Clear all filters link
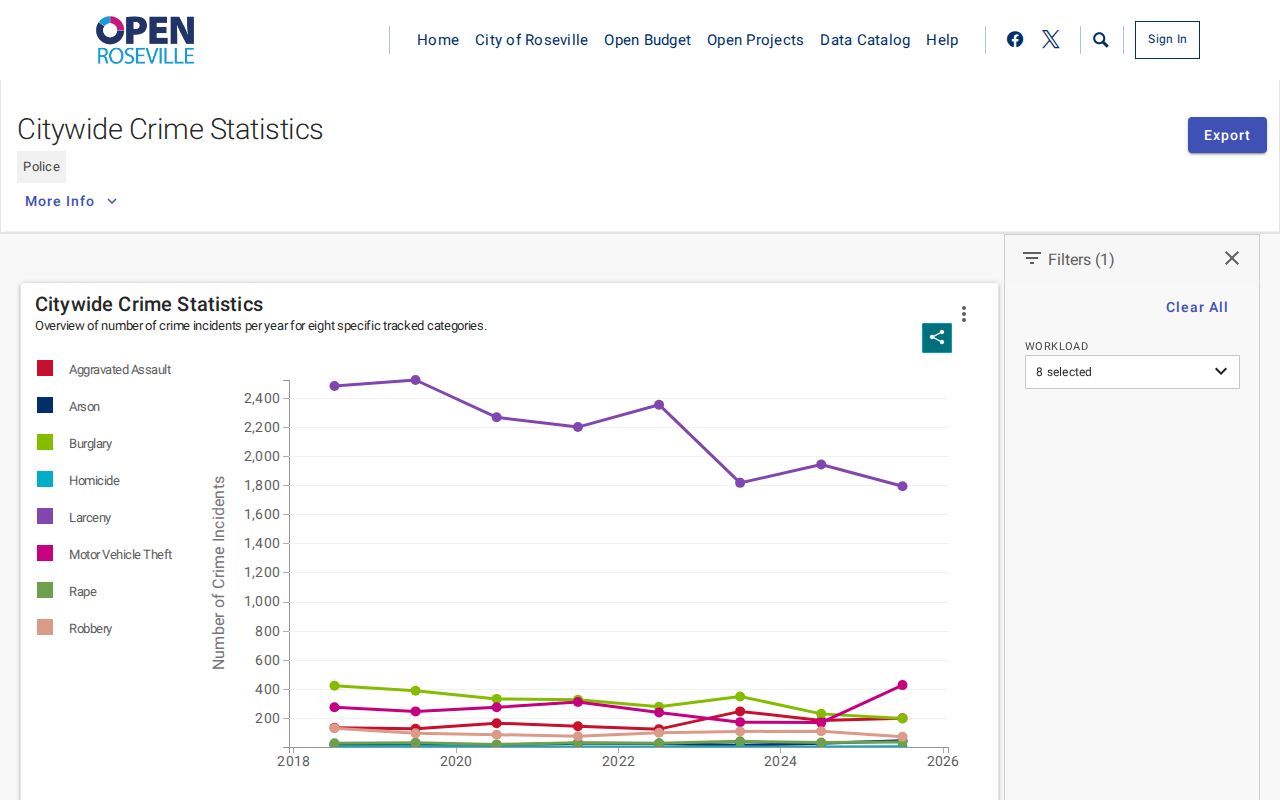This screenshot has width=1280, height=800. (x=1197, y=307)
